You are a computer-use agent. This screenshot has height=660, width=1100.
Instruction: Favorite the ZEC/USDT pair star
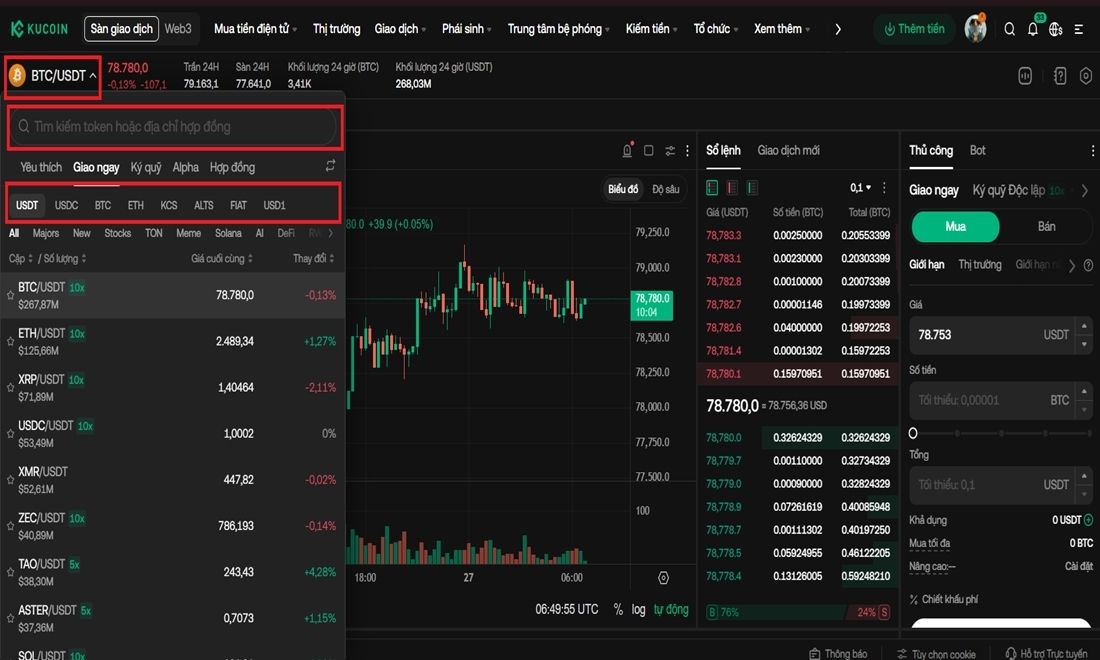coord(10,526)
